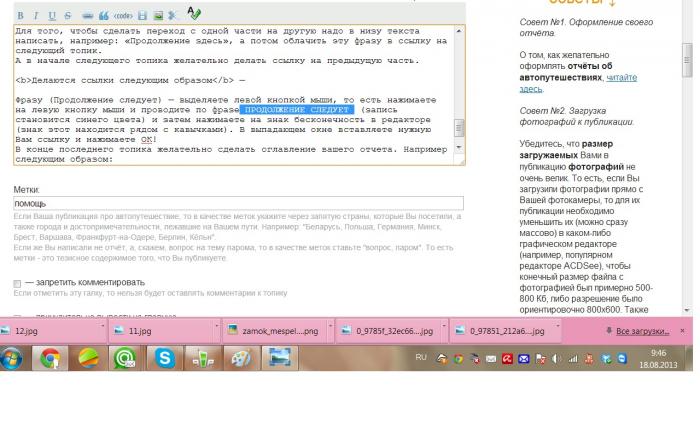Open the Windows Start menu
700x438 pixels.
(x=13, y=358)
